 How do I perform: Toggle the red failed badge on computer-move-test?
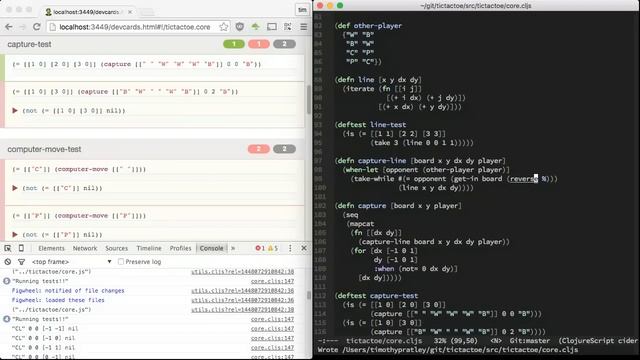coord(259,149)
